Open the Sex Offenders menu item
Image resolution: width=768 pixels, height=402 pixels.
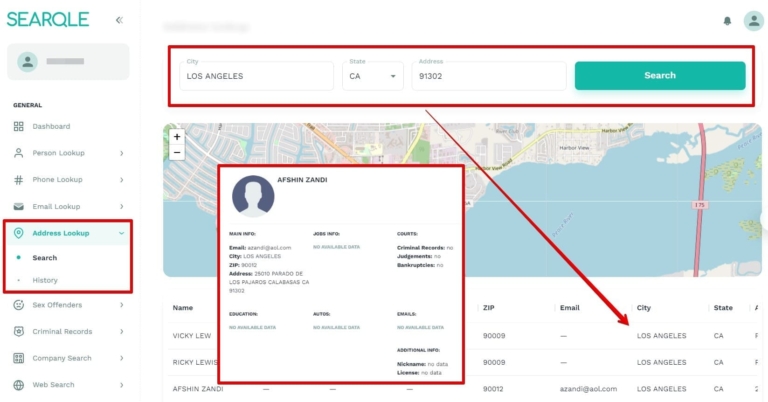(x=57, y=305)
